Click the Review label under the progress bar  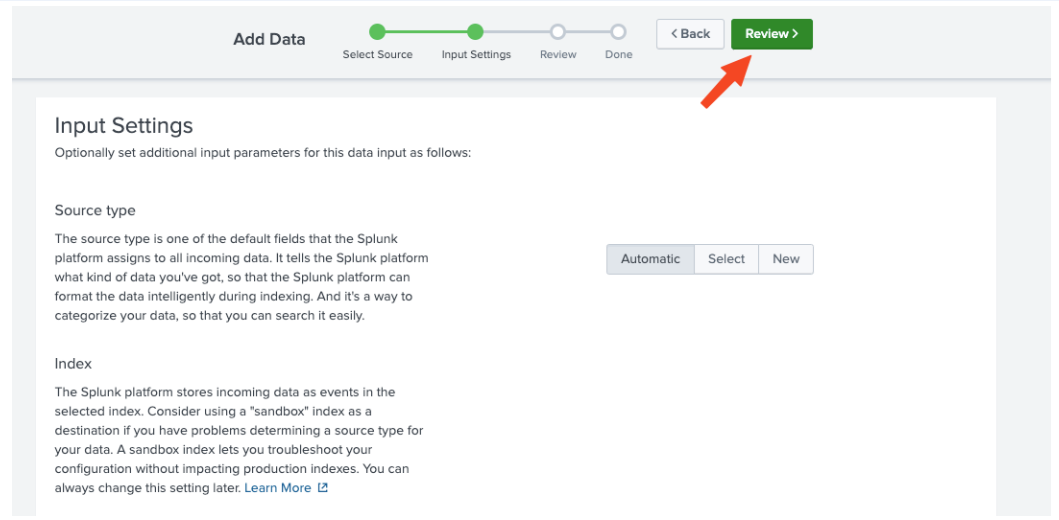[558, 55]
